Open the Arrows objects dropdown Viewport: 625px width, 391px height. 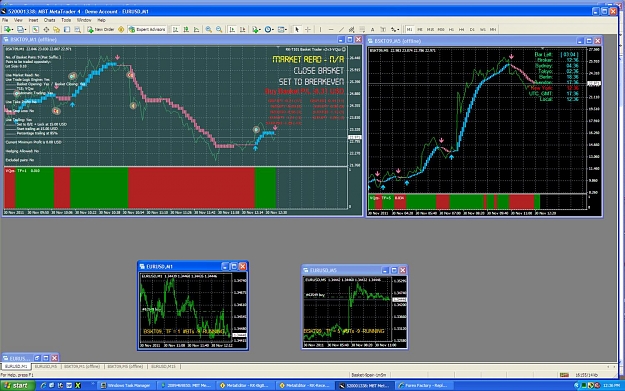395,29
